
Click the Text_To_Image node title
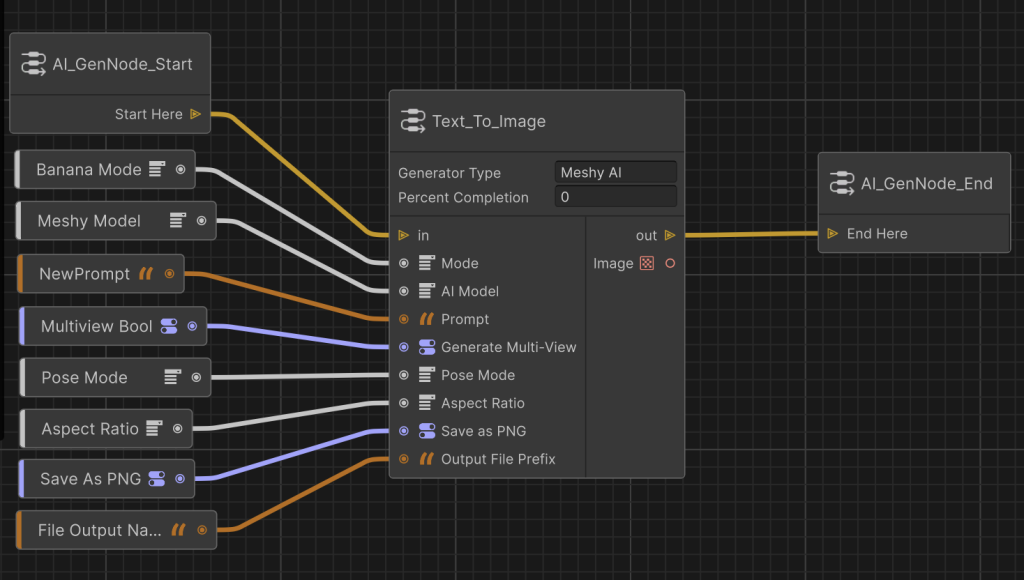[x=489, y=122]
